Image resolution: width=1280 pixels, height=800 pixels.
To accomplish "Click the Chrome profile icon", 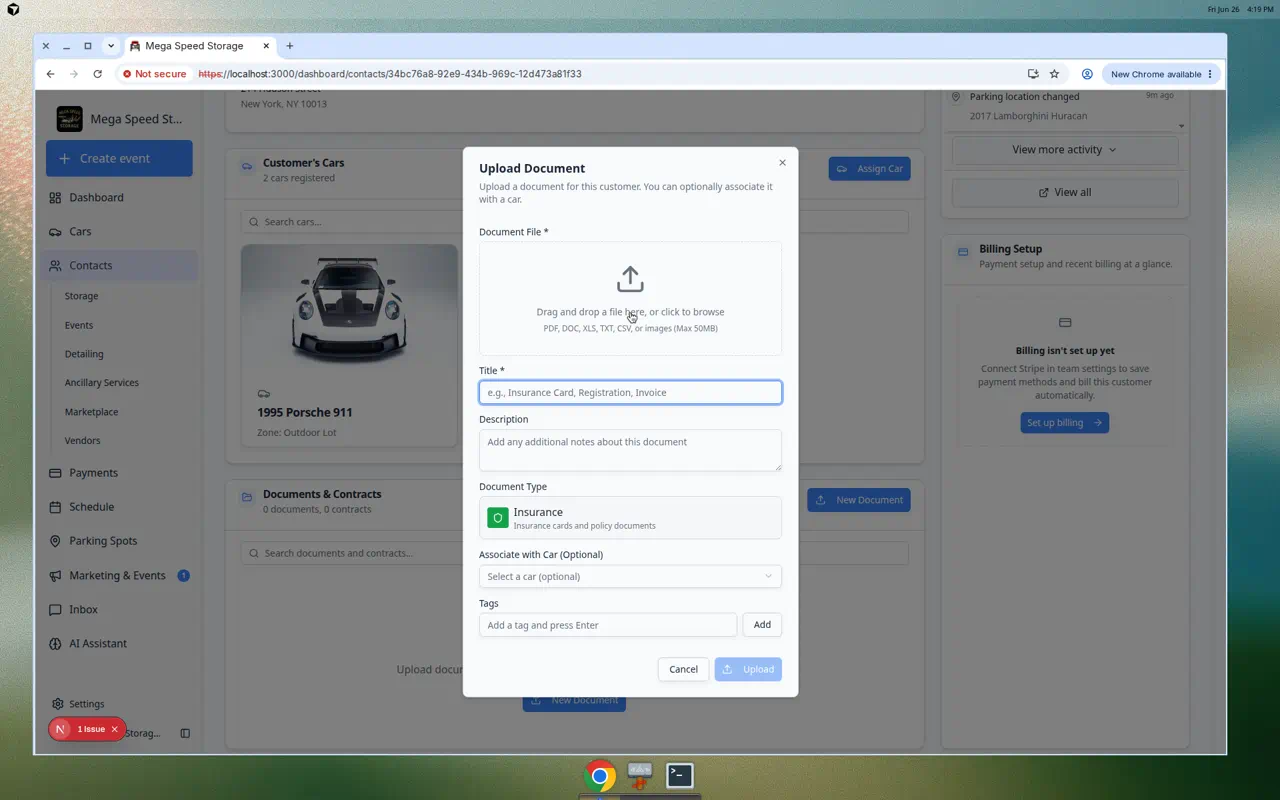I will tap(1087, 74).
